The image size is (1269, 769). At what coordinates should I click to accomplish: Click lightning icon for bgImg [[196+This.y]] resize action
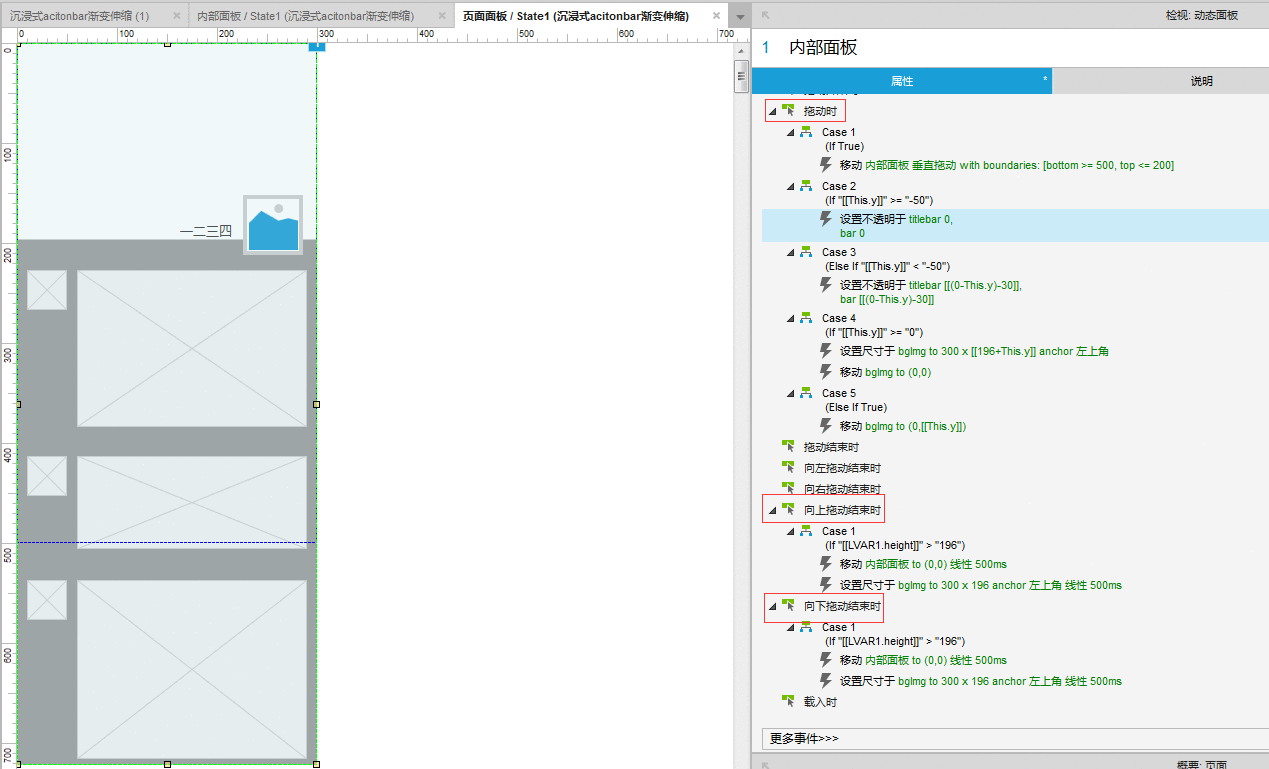(x=826, y=350)
